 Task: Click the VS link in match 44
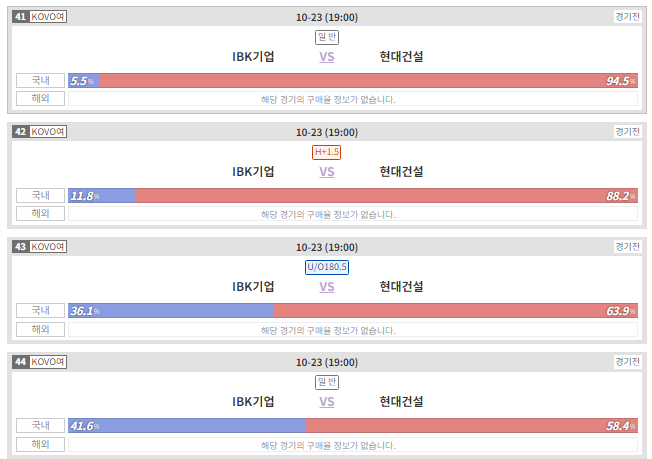point(326,402)
